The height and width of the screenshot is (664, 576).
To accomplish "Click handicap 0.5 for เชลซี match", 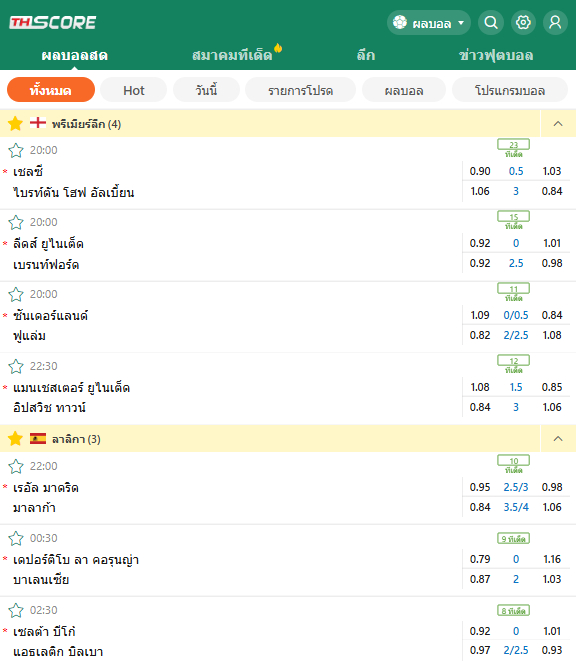I will tap(516, 171).
